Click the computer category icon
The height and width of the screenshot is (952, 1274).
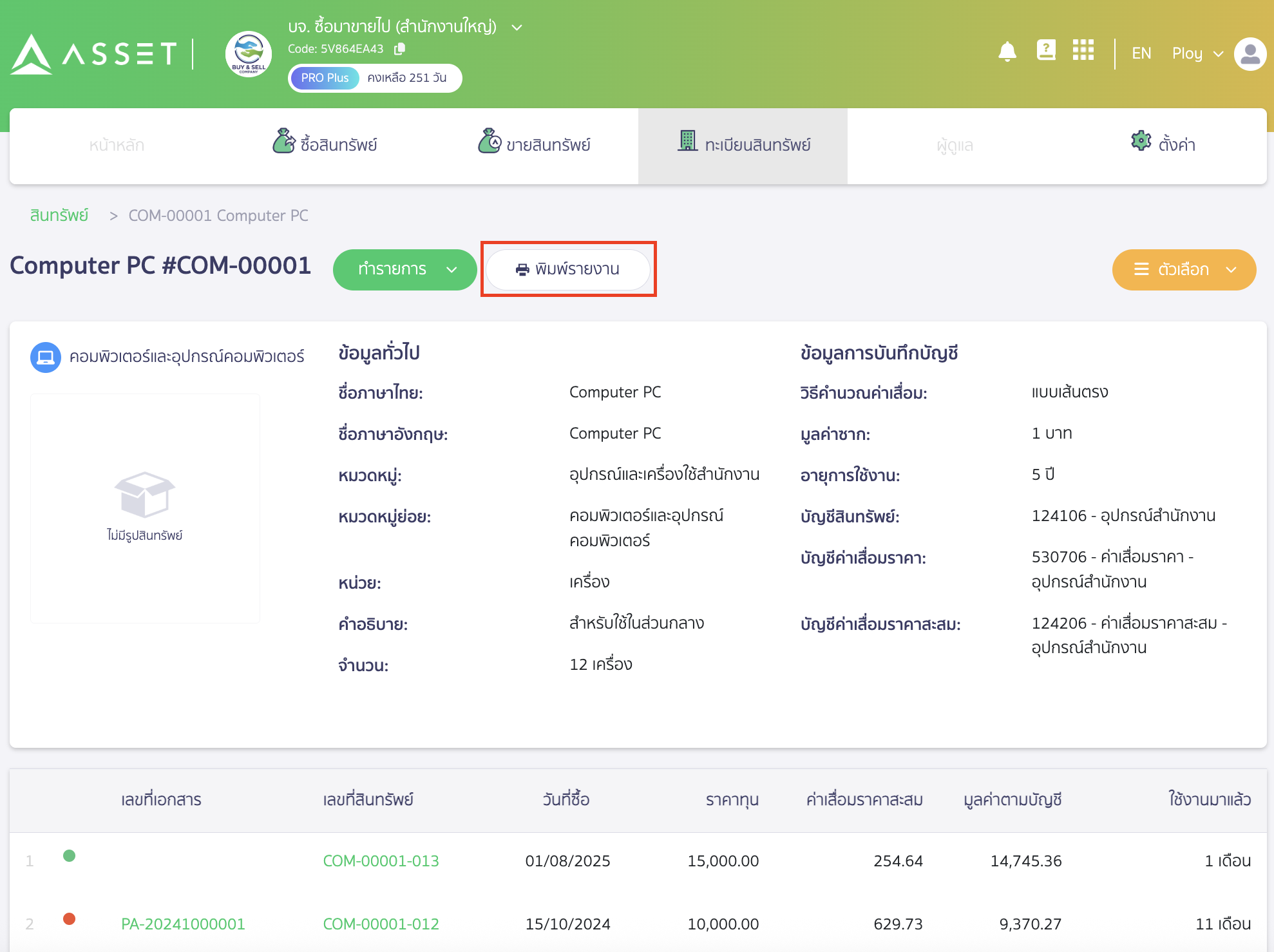click(x=46, y=357)
